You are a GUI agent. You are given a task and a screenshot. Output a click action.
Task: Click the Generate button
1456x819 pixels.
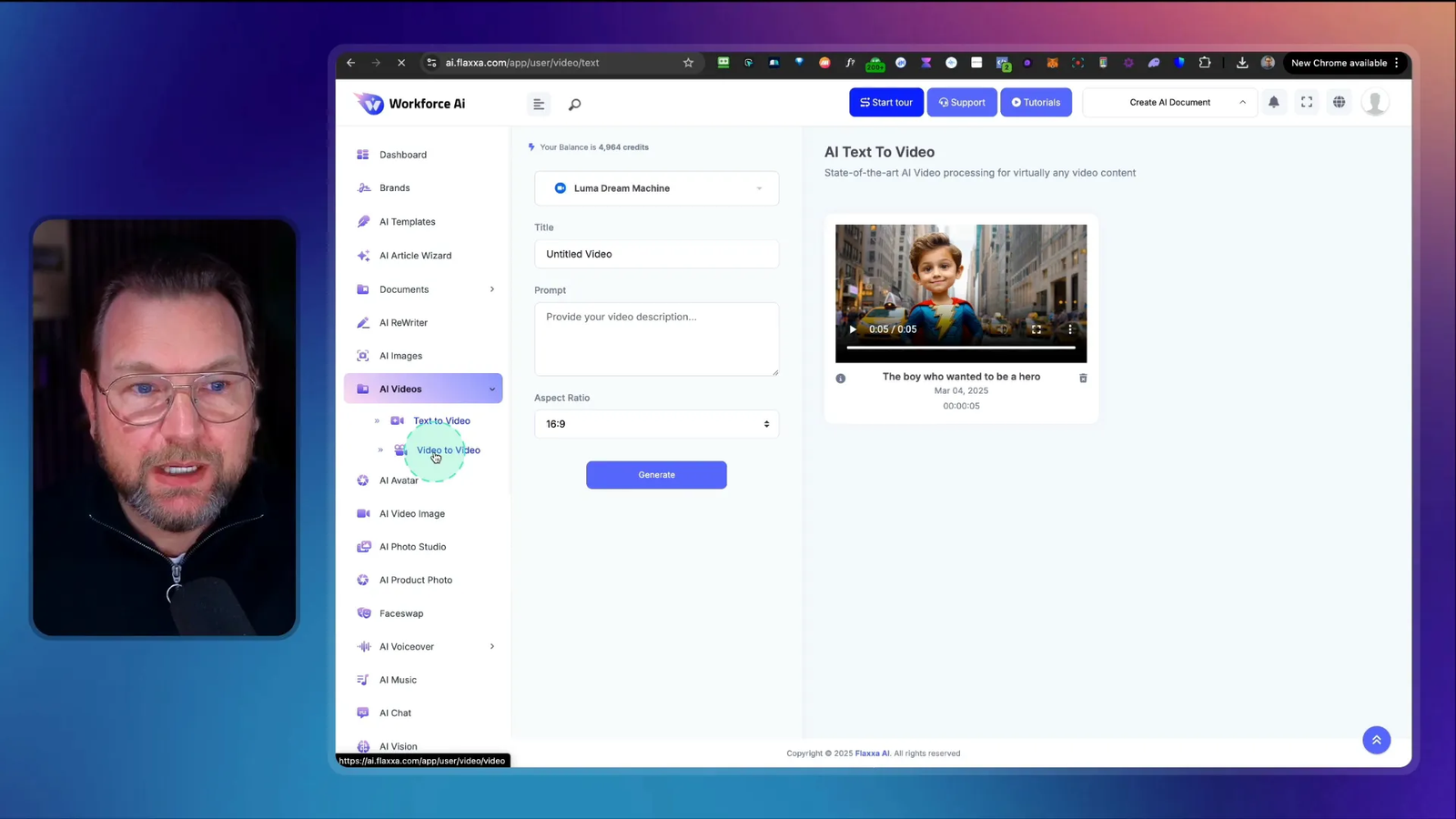tap(656, 475)
